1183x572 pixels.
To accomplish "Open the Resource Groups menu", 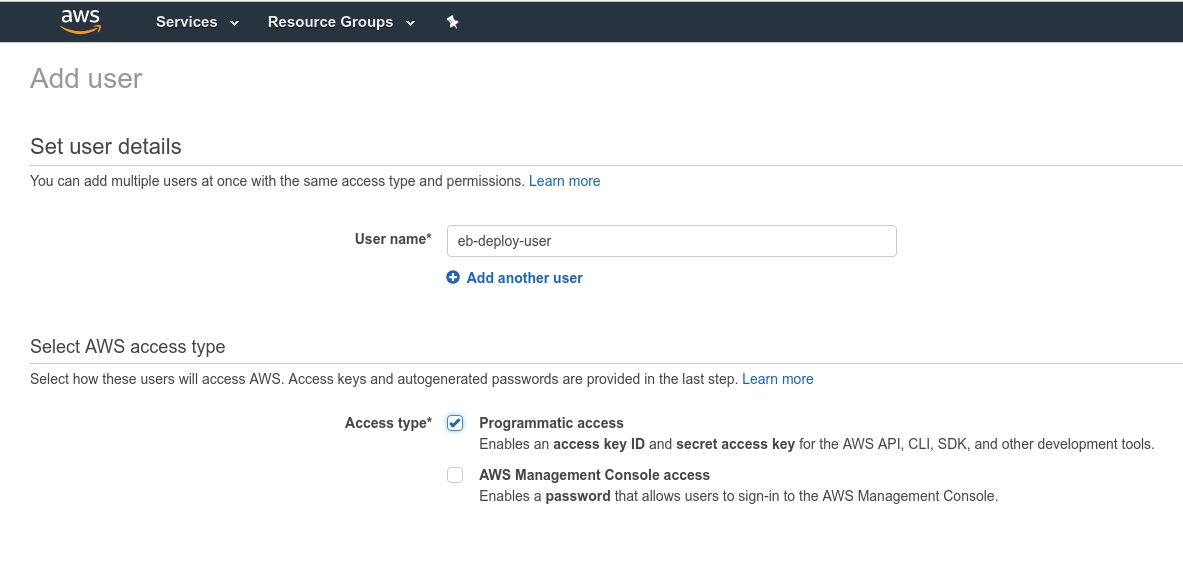I will [x=330, y=22].
